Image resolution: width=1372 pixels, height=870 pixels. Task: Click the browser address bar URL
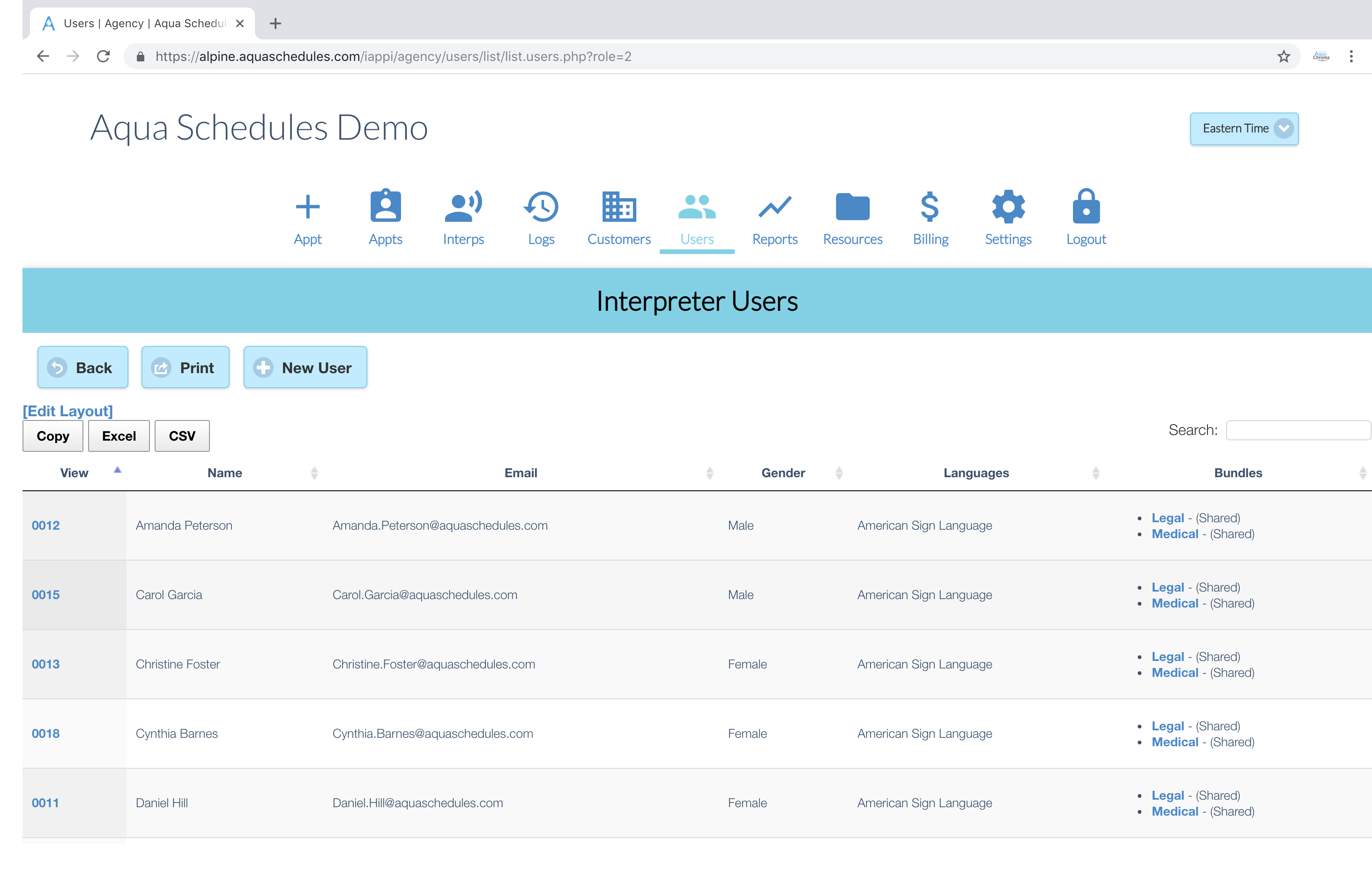393,56
